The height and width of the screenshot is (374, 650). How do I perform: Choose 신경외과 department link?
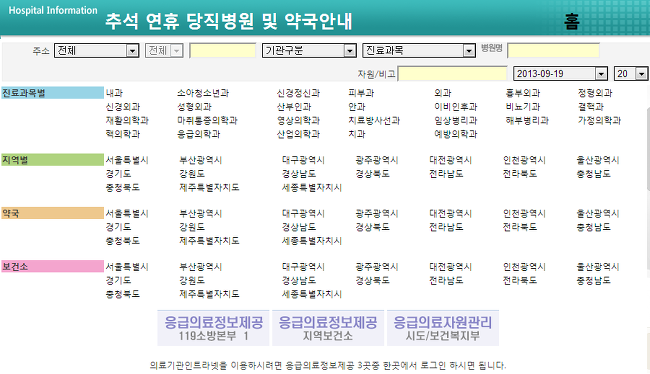123,107
